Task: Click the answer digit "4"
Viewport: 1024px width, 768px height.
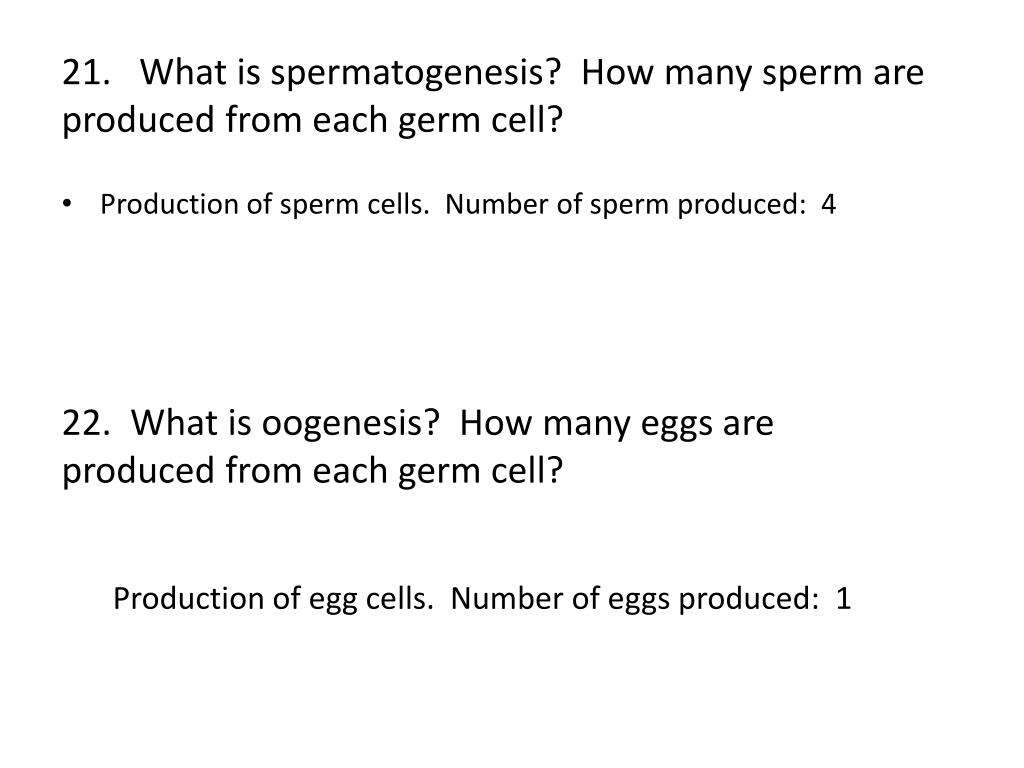Action: (x=828, y=204)
